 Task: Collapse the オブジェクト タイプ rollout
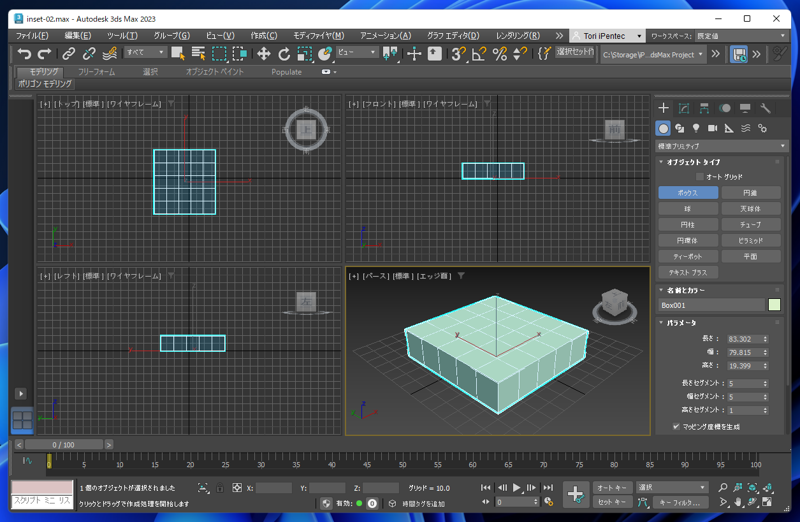pos(693,162)
